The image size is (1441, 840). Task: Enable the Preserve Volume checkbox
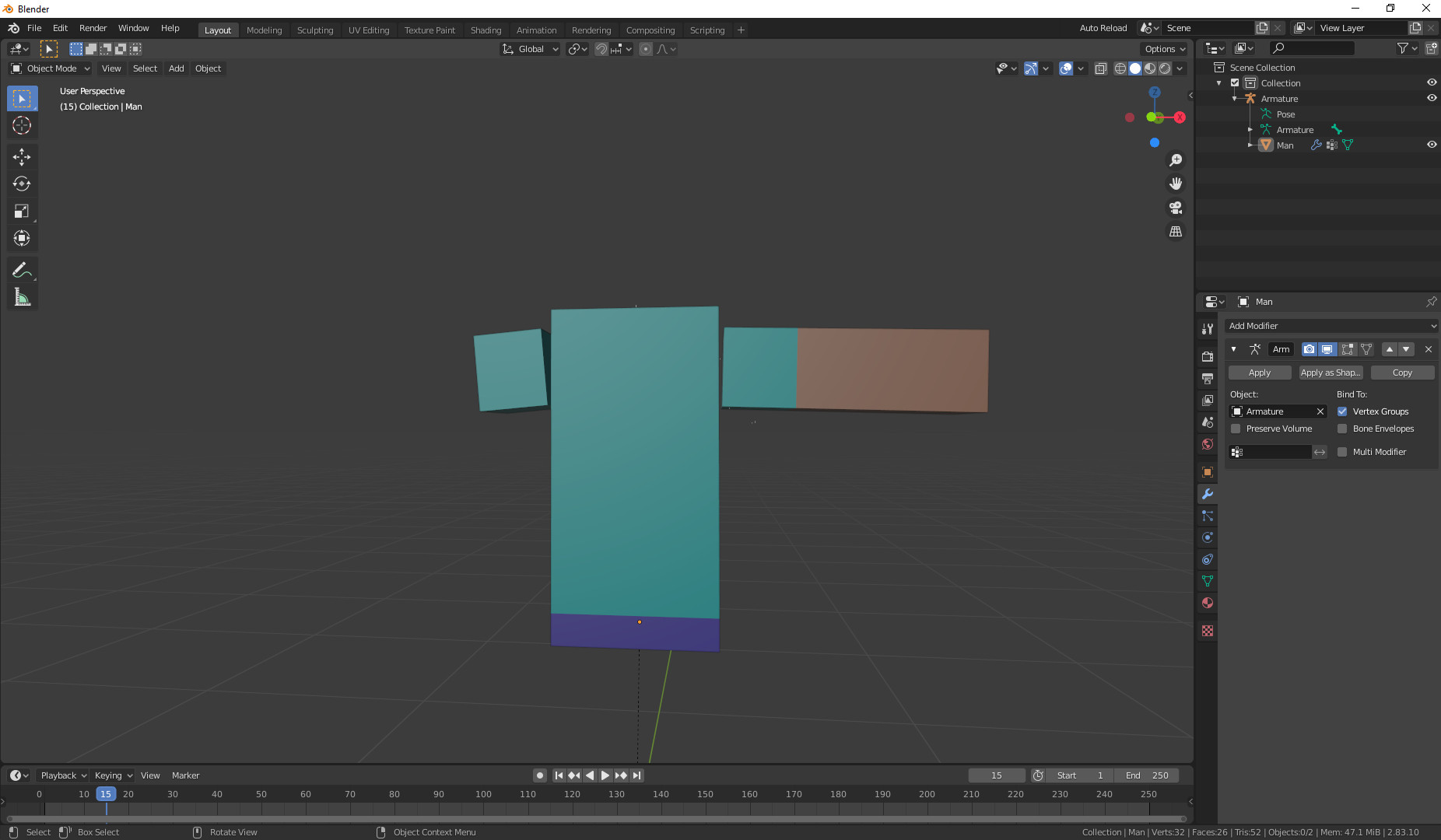click(x=1236, y=429)
